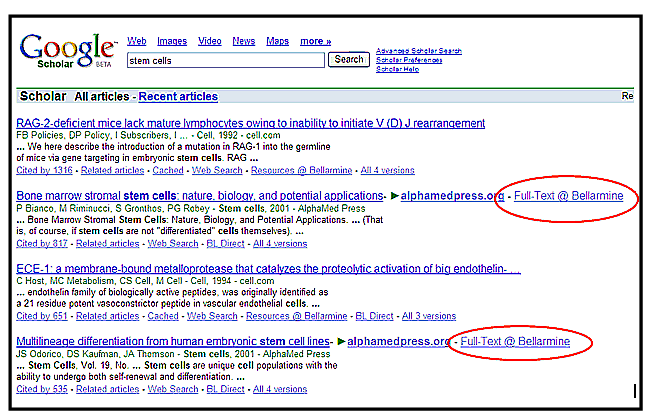The width and height of the screenshot is (647, 418).
Task: Open the Maps link
Action: [277, 41]
